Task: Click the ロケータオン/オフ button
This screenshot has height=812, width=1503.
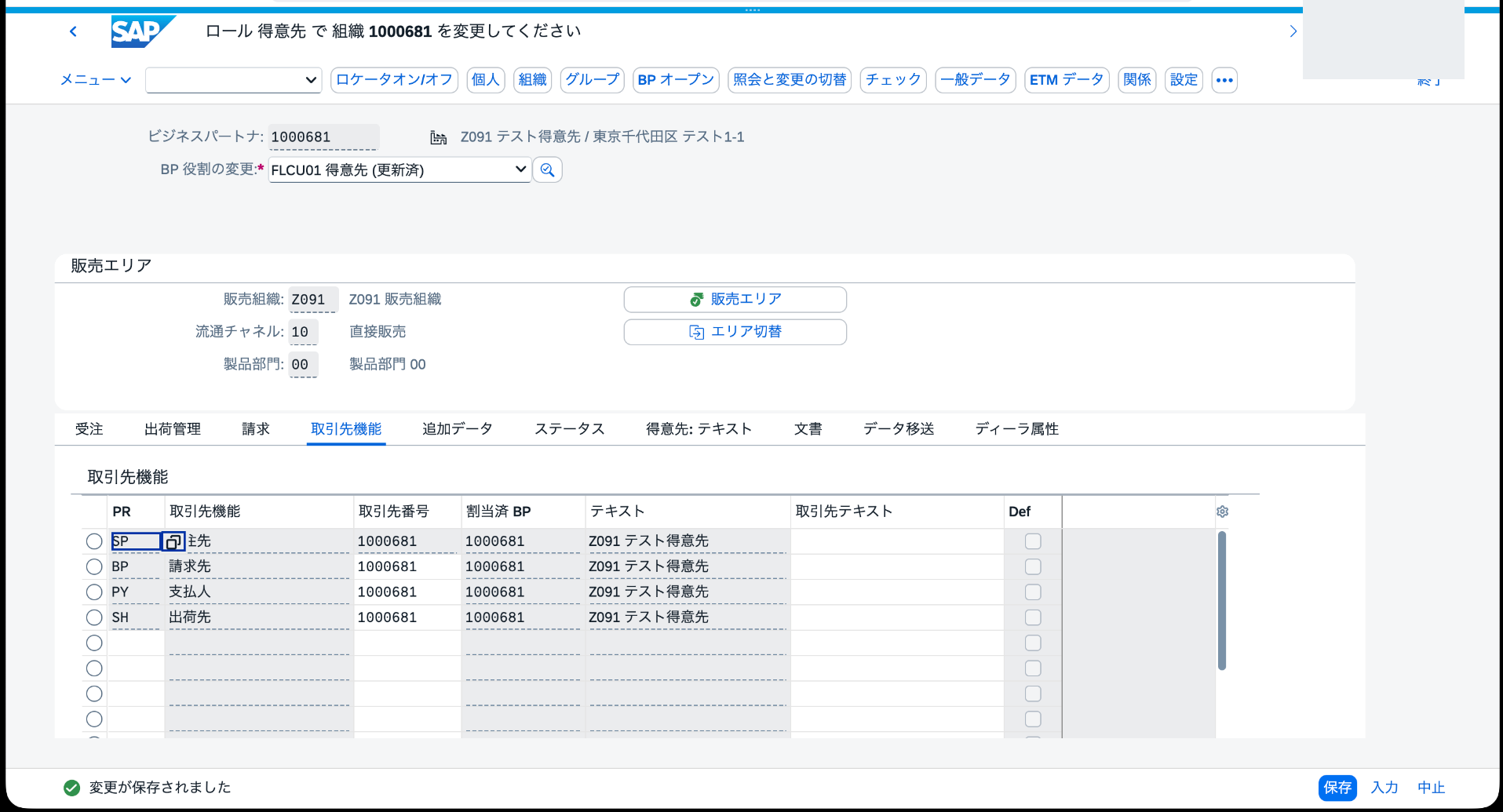Action: coord(394,80)
